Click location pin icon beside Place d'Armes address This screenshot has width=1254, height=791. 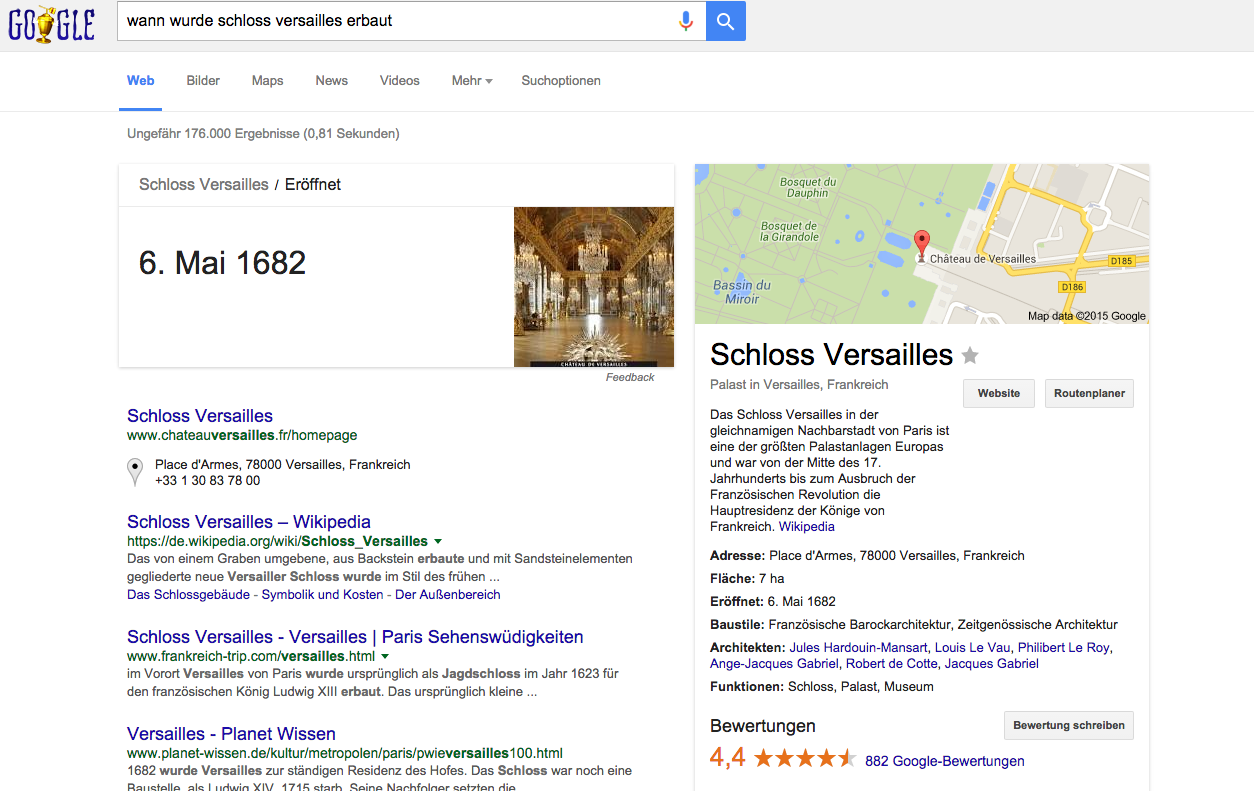click(x=135, y=472)
